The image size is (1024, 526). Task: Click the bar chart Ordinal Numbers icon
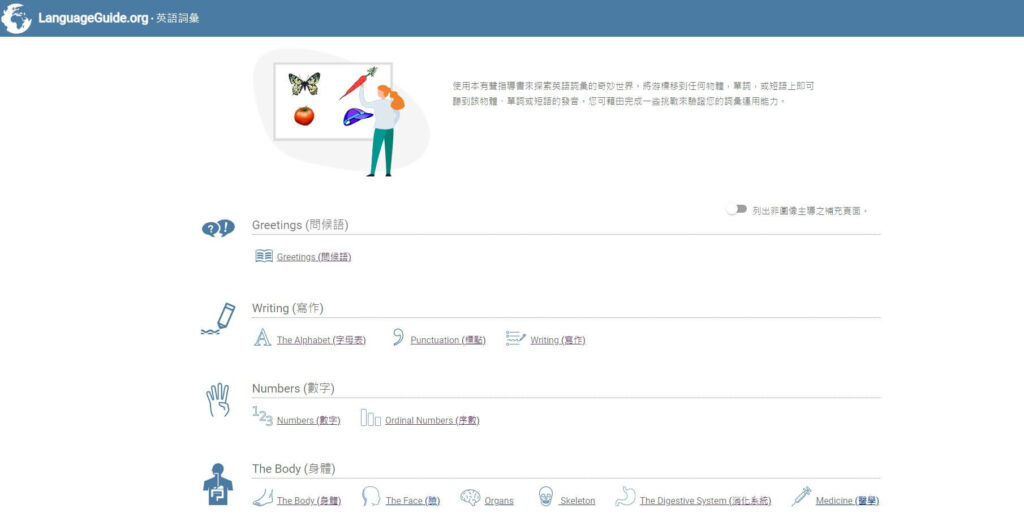coord(370,418)
